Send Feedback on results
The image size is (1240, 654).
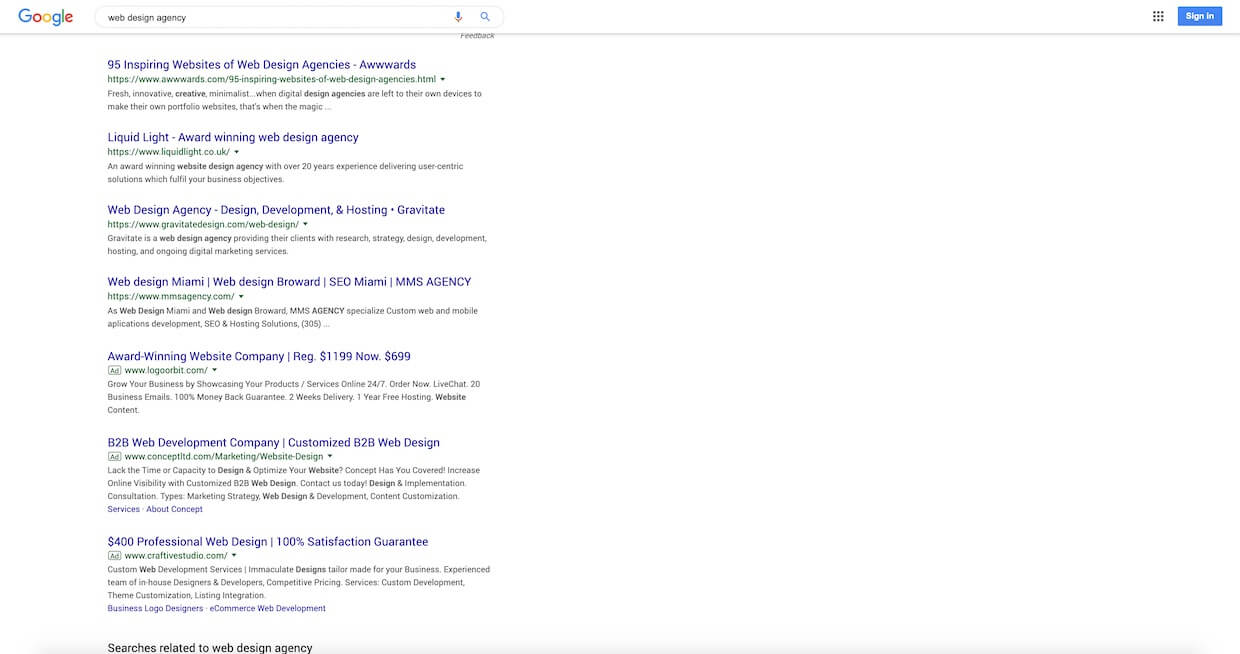pyautogui.click(x=477, y=36)
